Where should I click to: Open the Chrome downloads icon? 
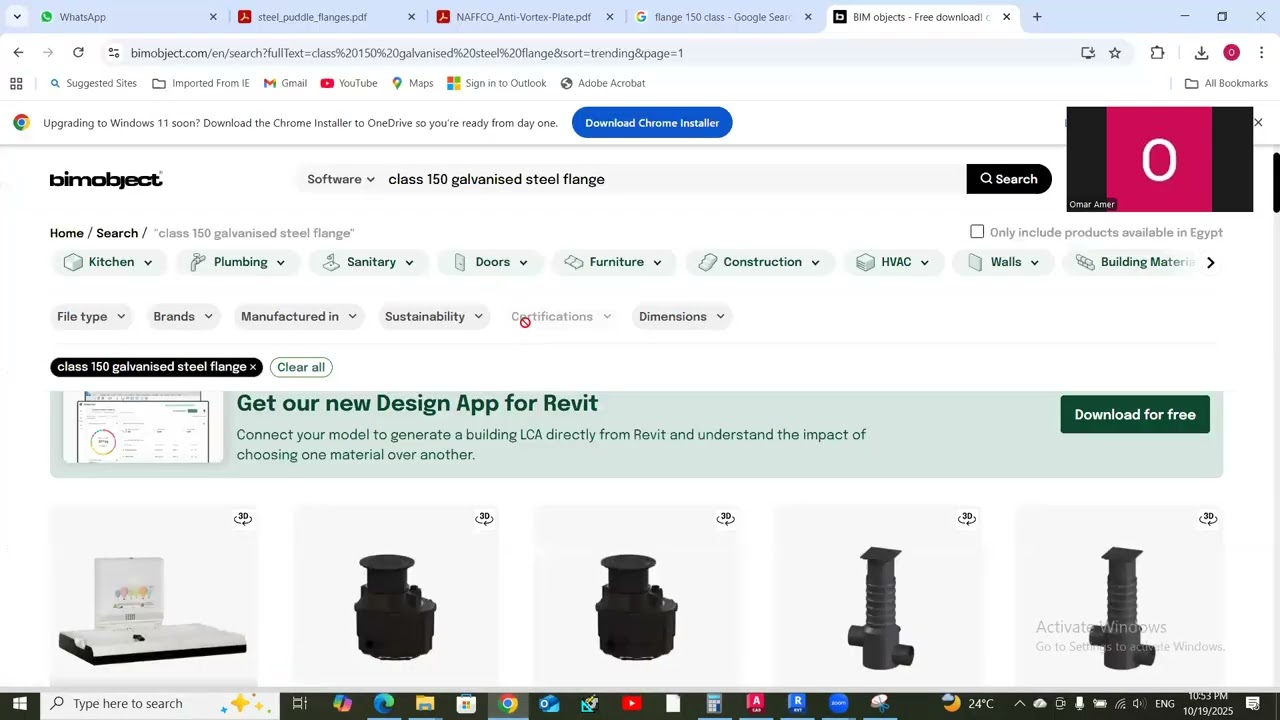point(1201,53)
